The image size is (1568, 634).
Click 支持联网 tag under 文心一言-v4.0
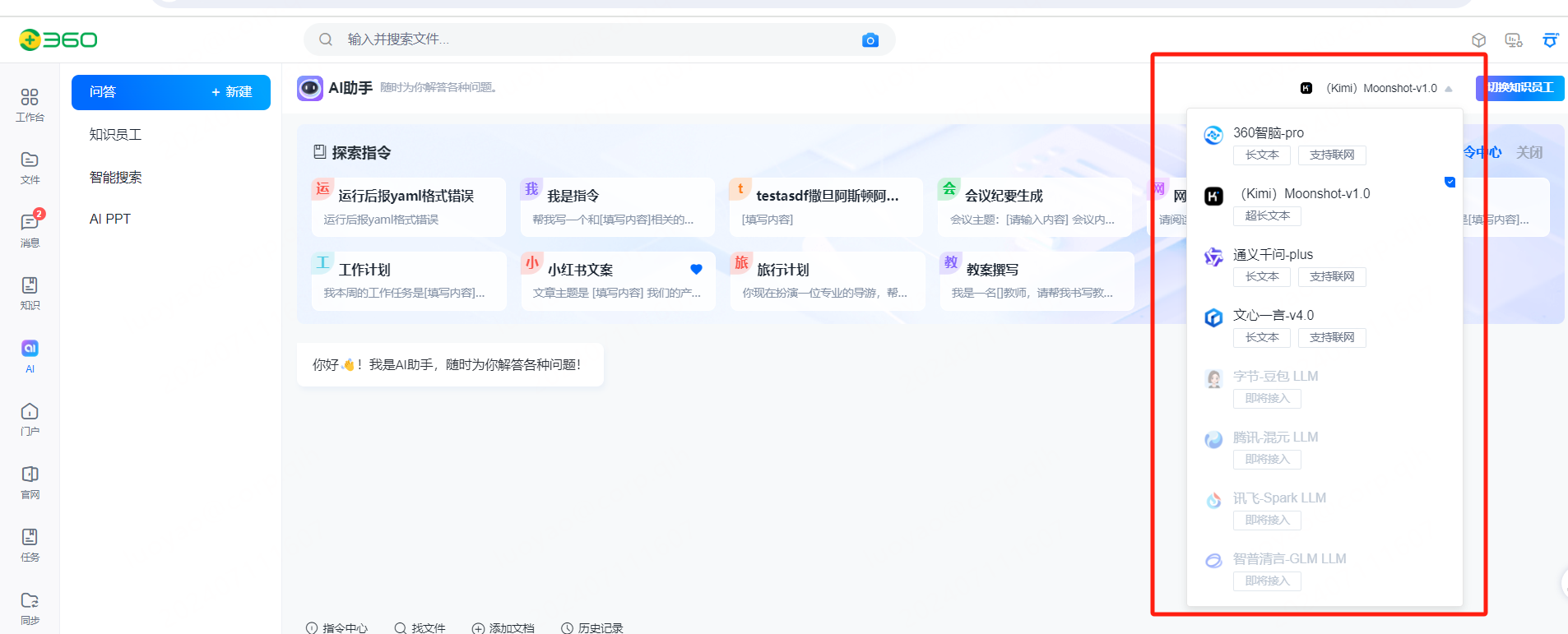coord(1332,338)
